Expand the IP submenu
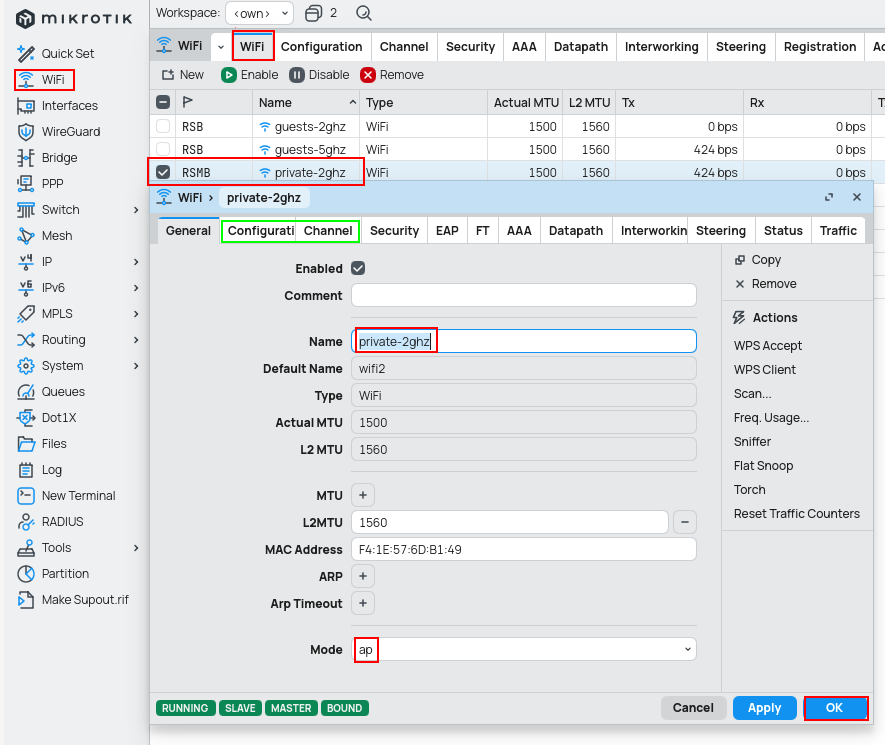Image resolution: width=885 pixels, height=745 pixels. point(136,262)
